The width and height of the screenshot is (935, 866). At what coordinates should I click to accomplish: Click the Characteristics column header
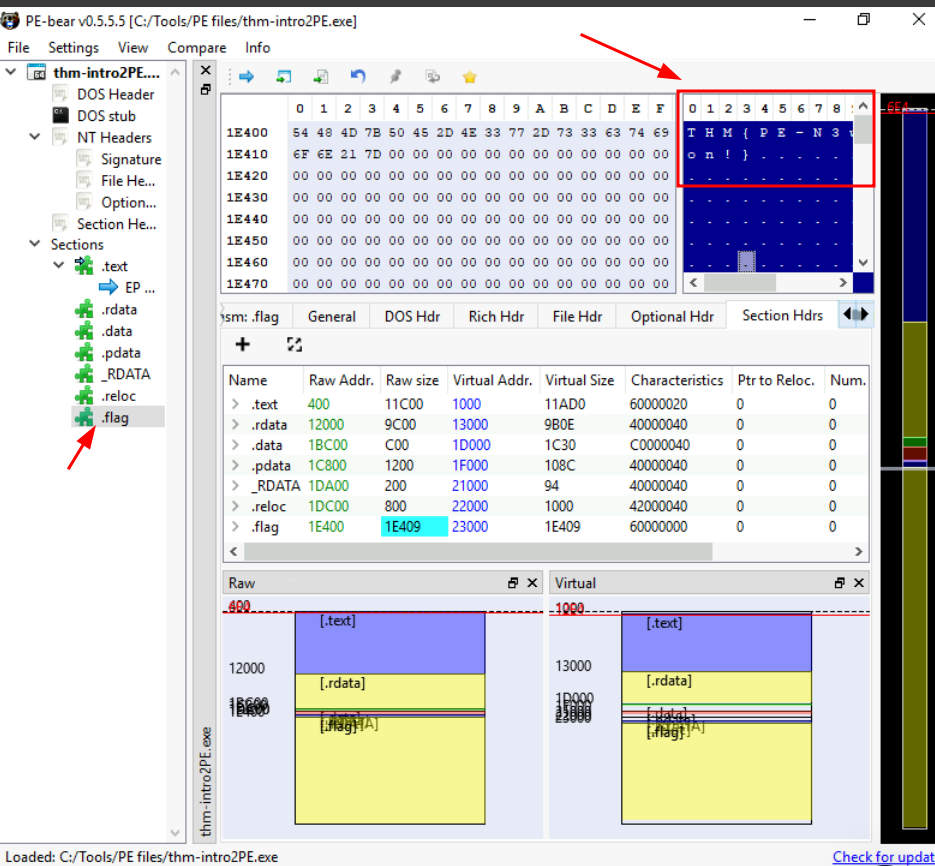pos(677,380)
